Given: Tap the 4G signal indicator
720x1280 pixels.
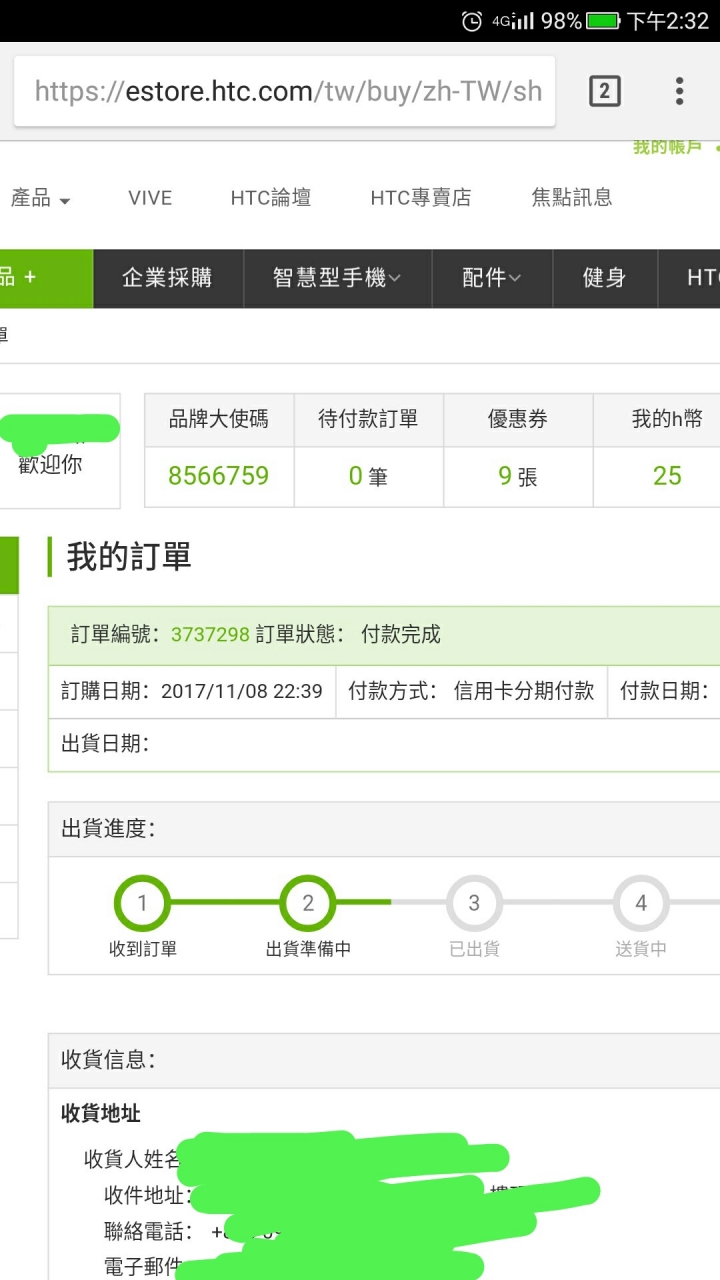Looking at the screenshot, I should [513, 21].
